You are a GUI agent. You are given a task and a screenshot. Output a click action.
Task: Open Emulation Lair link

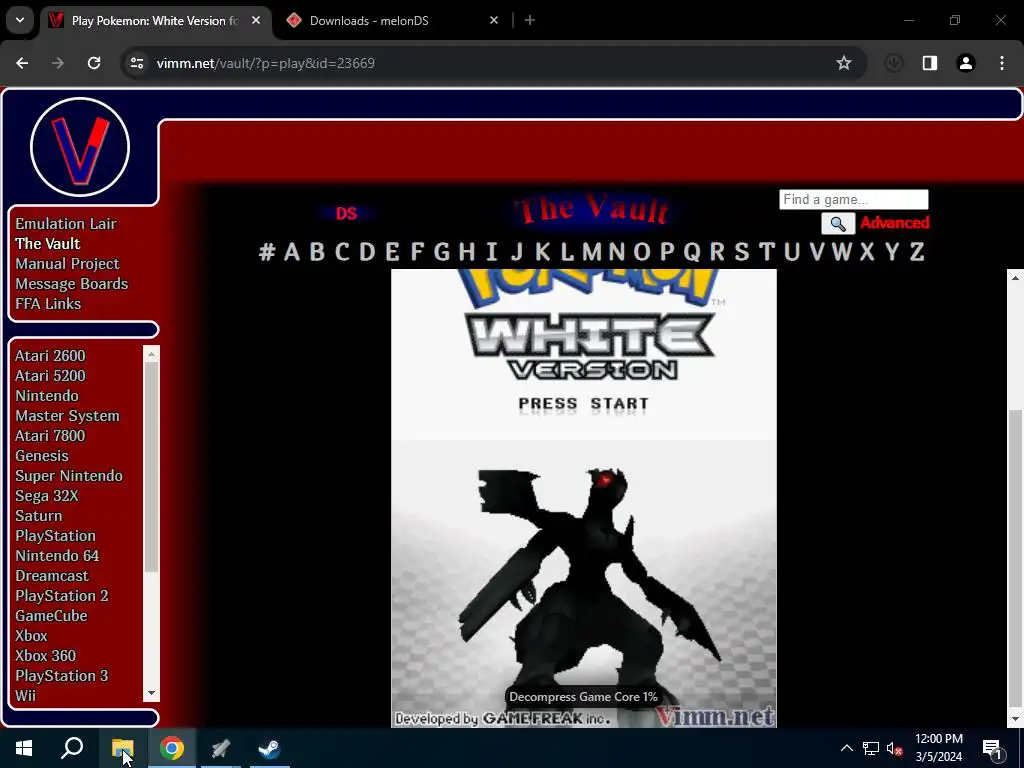[65, 223]
